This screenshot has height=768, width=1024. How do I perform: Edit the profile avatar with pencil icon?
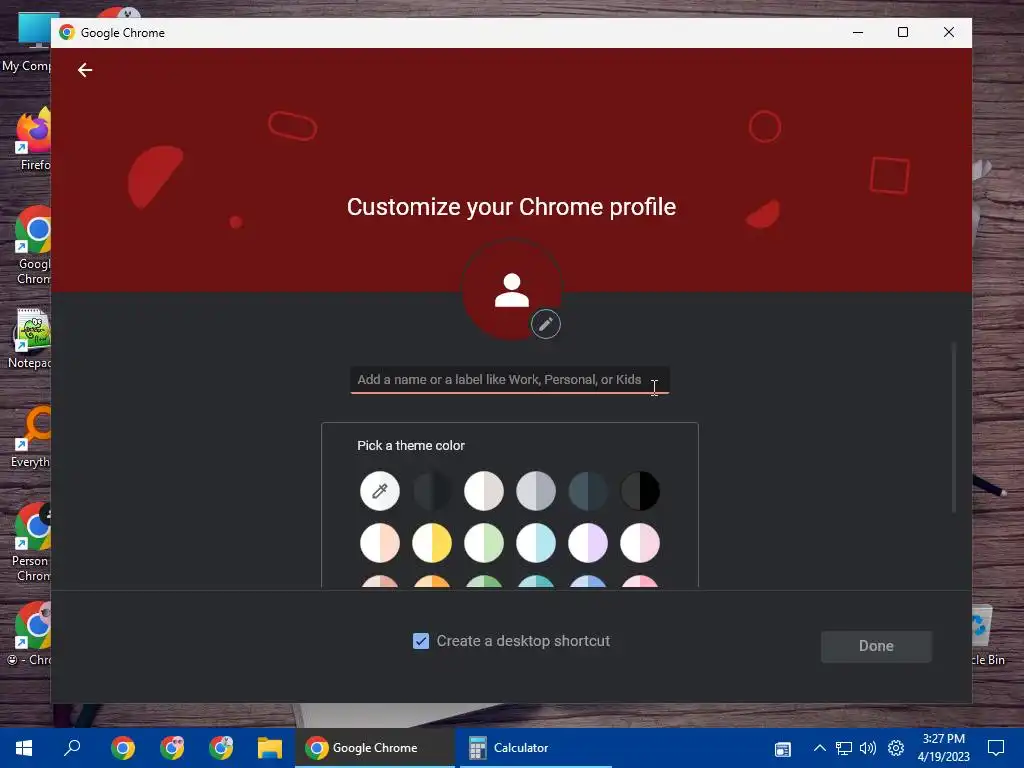point(546,324)
